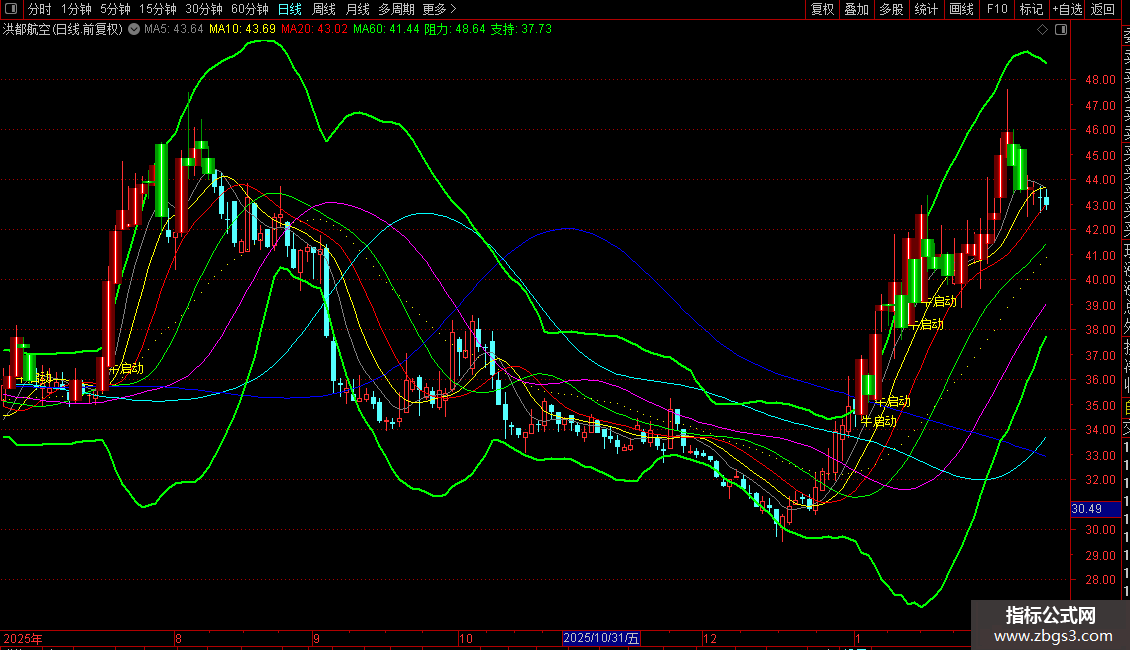1130x650 pixels.
Task: Open the 画线 drawing tools
Action: pos(961,9)
